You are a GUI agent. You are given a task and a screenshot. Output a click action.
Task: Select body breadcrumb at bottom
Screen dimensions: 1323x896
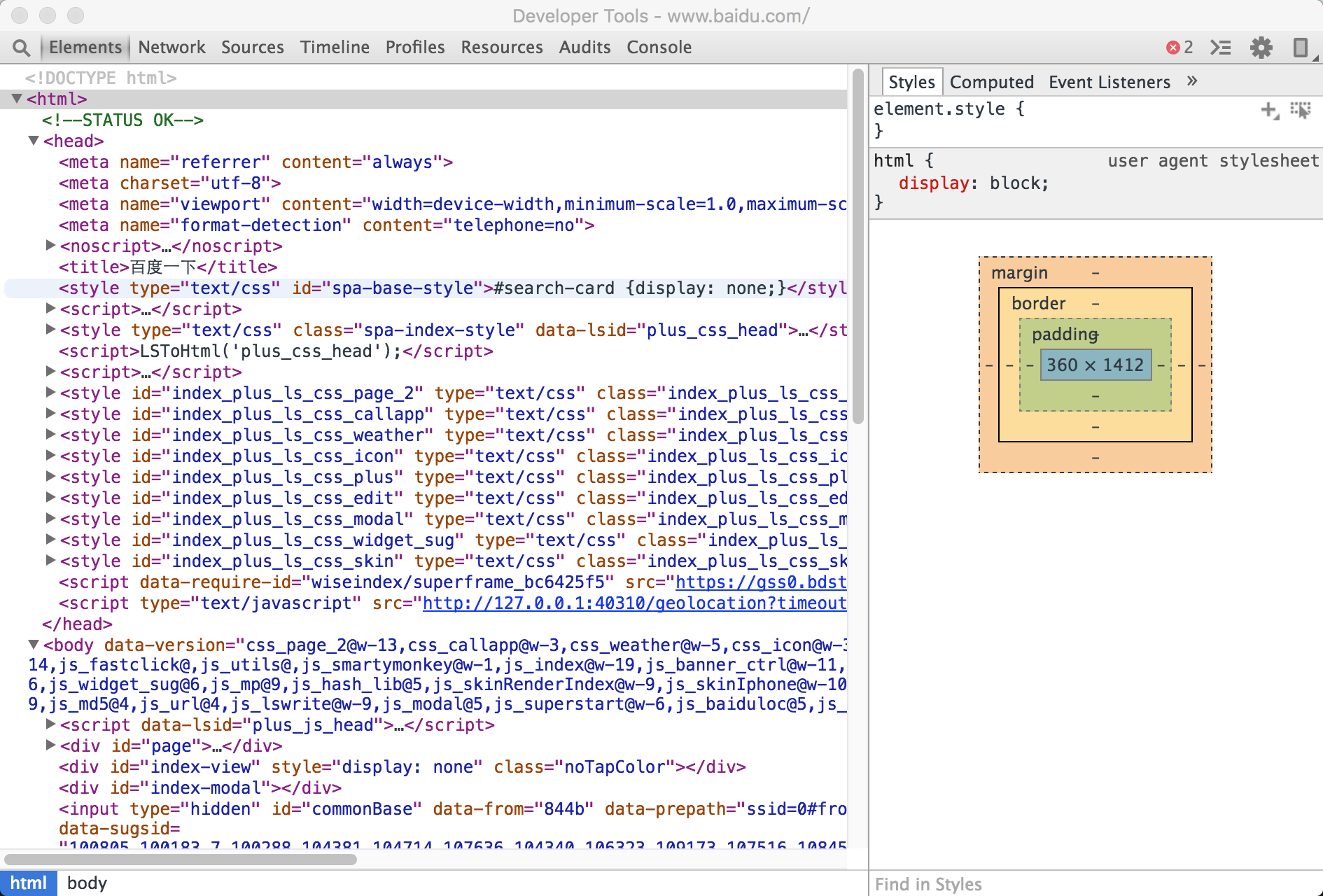point(87,883)
